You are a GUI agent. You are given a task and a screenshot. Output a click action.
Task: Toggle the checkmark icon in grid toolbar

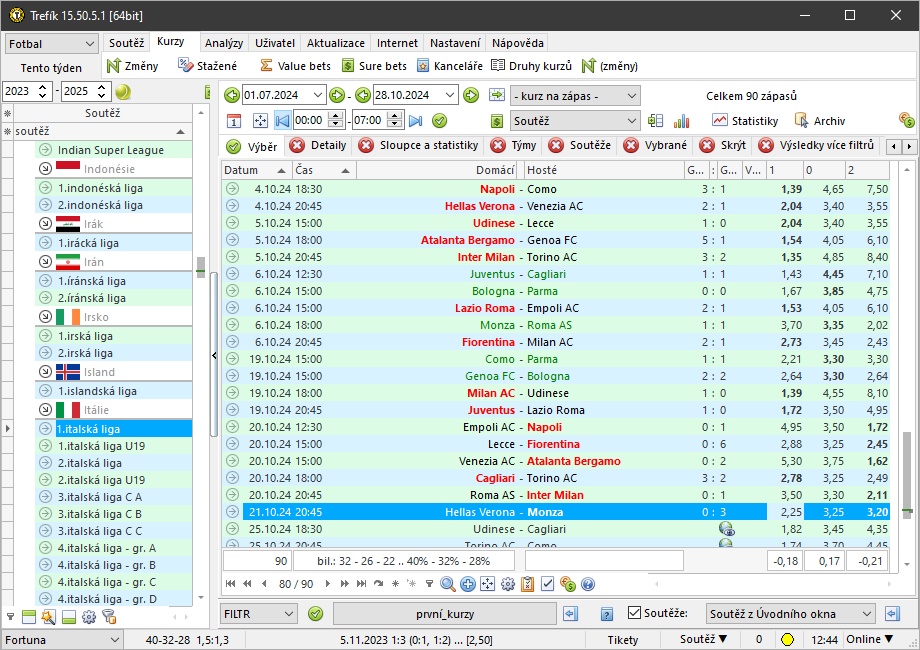(x=547, y=584)
